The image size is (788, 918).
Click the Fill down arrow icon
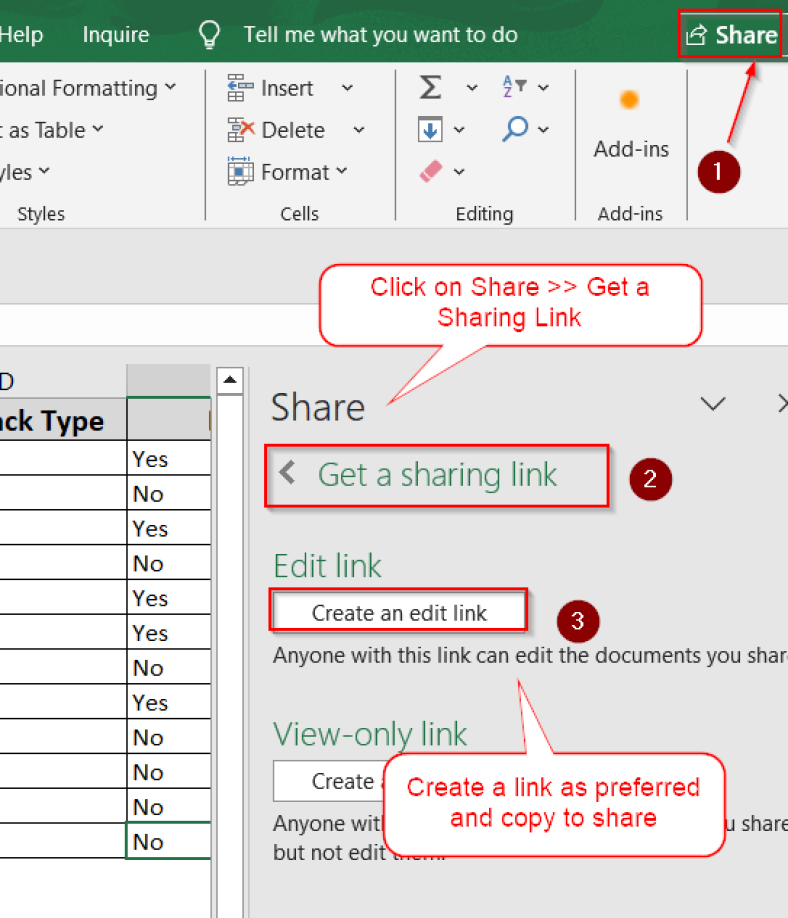(x=430, y=130)
